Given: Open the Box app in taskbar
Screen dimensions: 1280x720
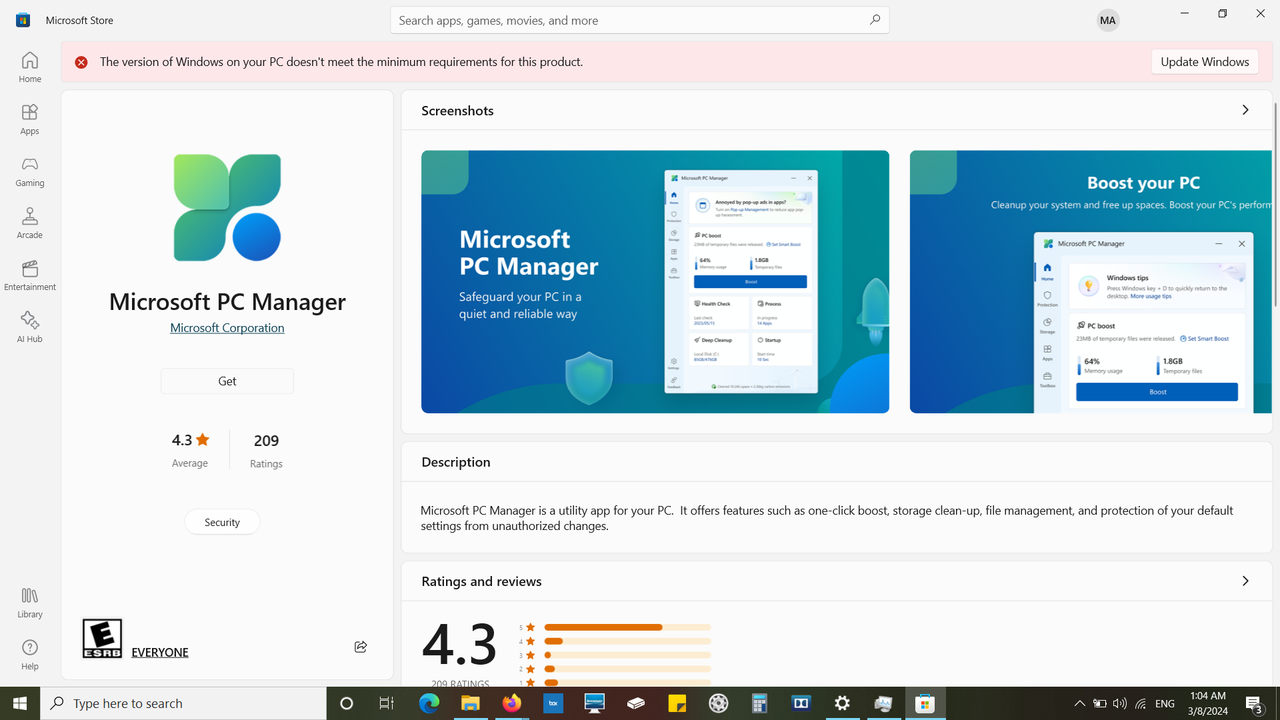Looking at the screenshot, I should pos(553,704).
